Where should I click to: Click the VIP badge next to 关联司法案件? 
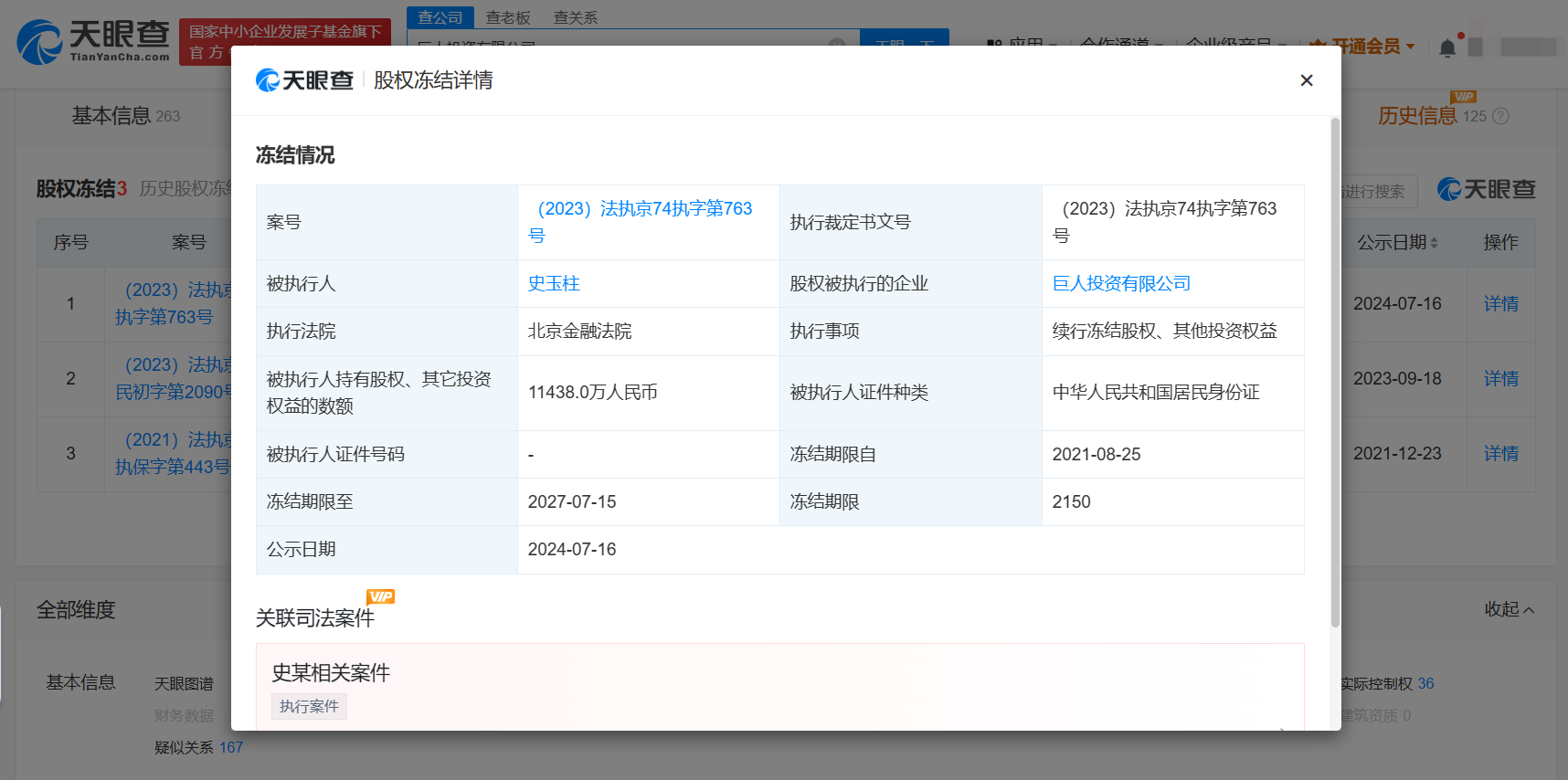[x=380, y=596]
